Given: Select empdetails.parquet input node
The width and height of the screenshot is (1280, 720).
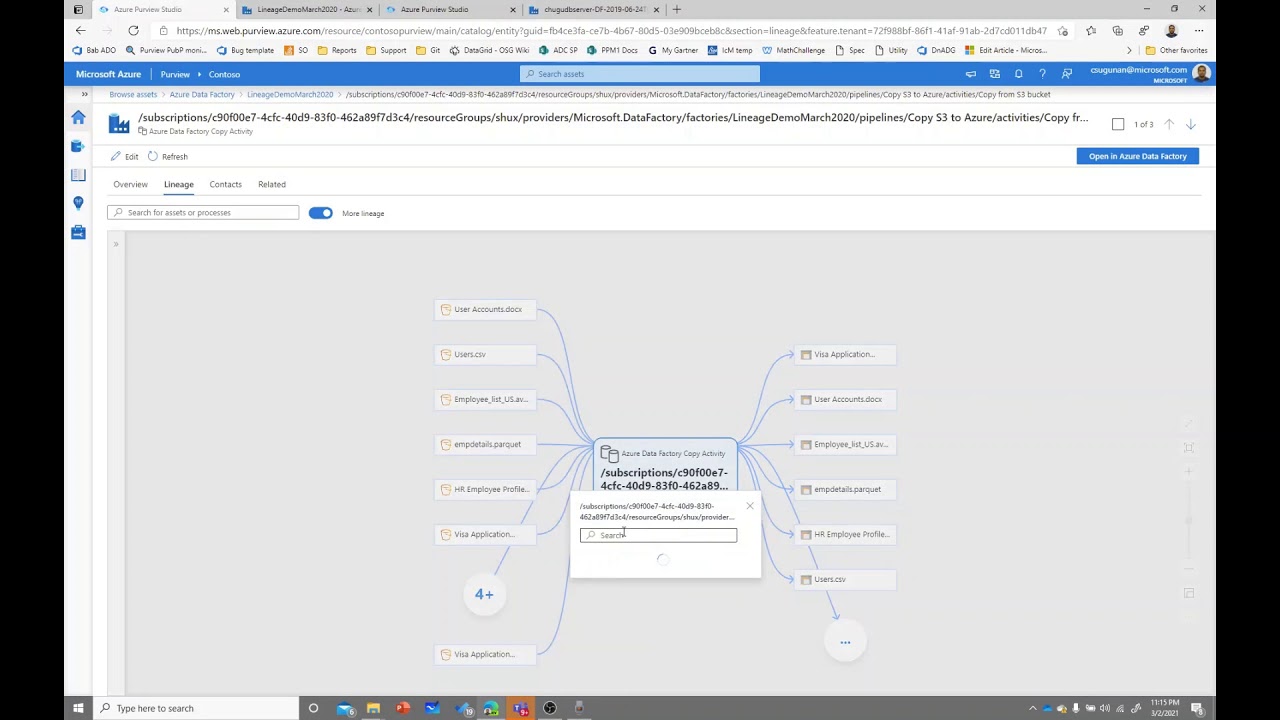Looking at the screenshot, I should [486, 444].
